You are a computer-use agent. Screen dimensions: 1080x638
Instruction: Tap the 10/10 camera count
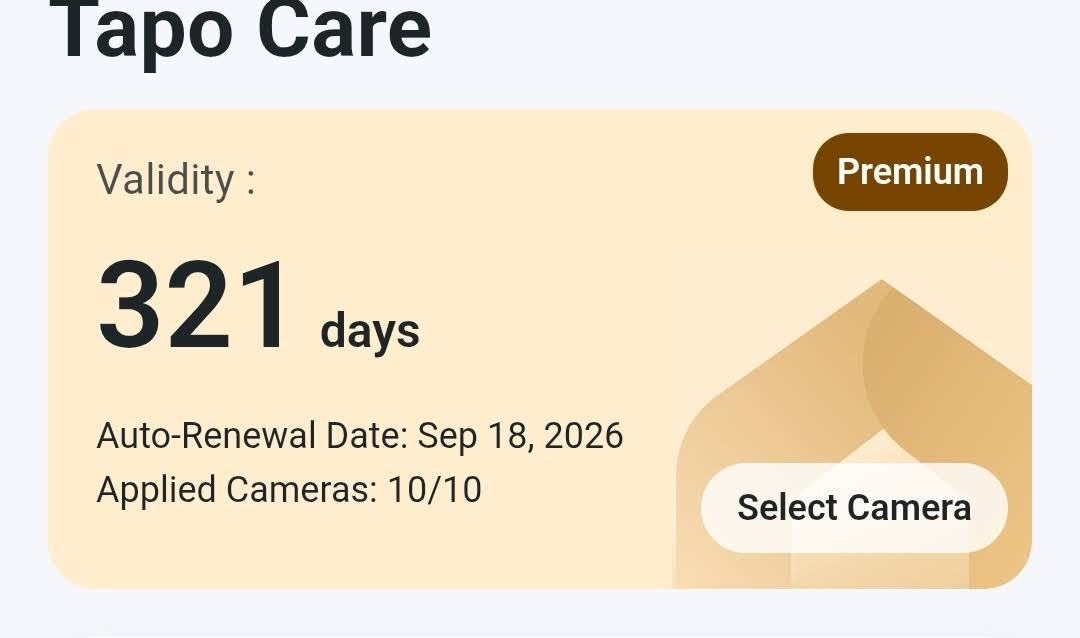pyautogui.click(x=435, y=490)
